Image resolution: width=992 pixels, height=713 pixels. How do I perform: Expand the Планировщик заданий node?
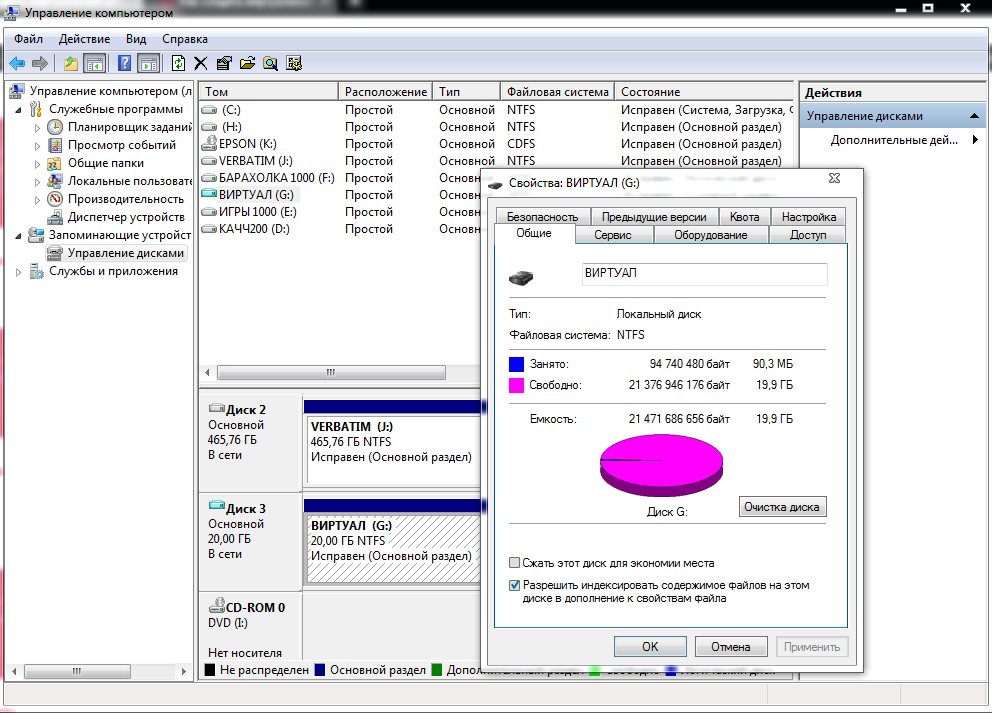tap(37, 128)
